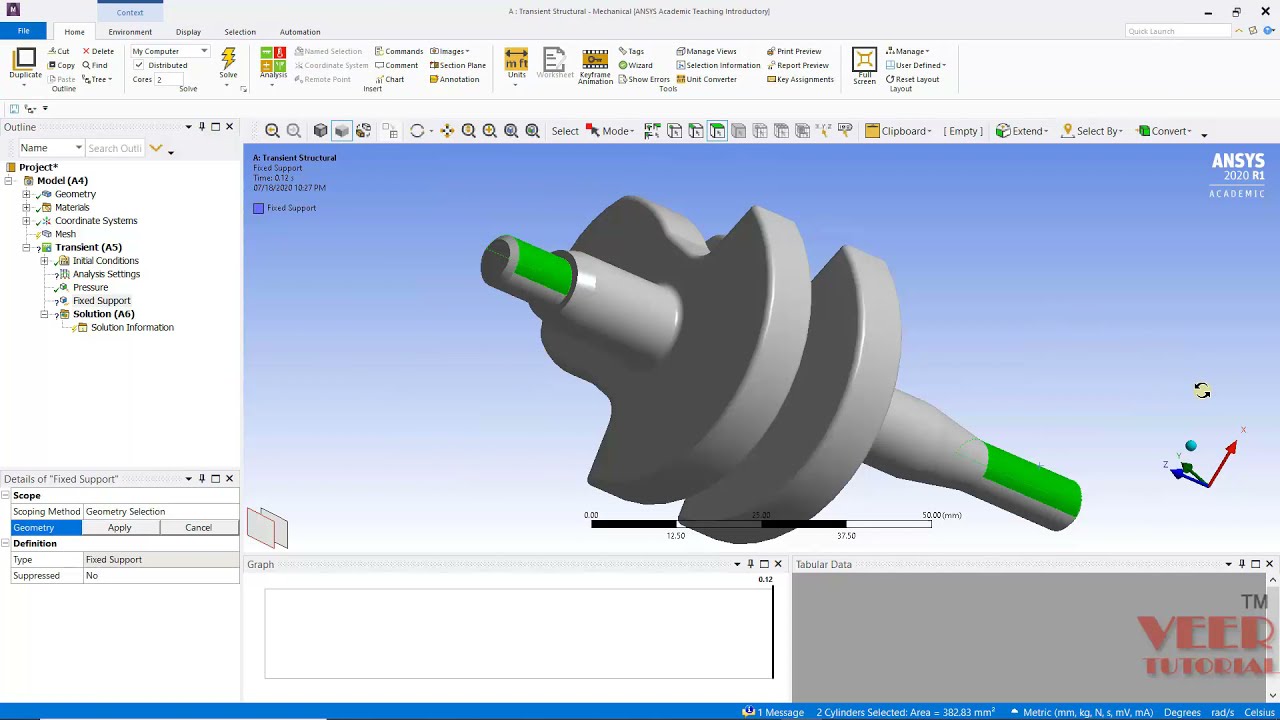The width and height of the screenshot is (1280, 720).
Task: Click the Context tab header
Action: tap(130, 12)
